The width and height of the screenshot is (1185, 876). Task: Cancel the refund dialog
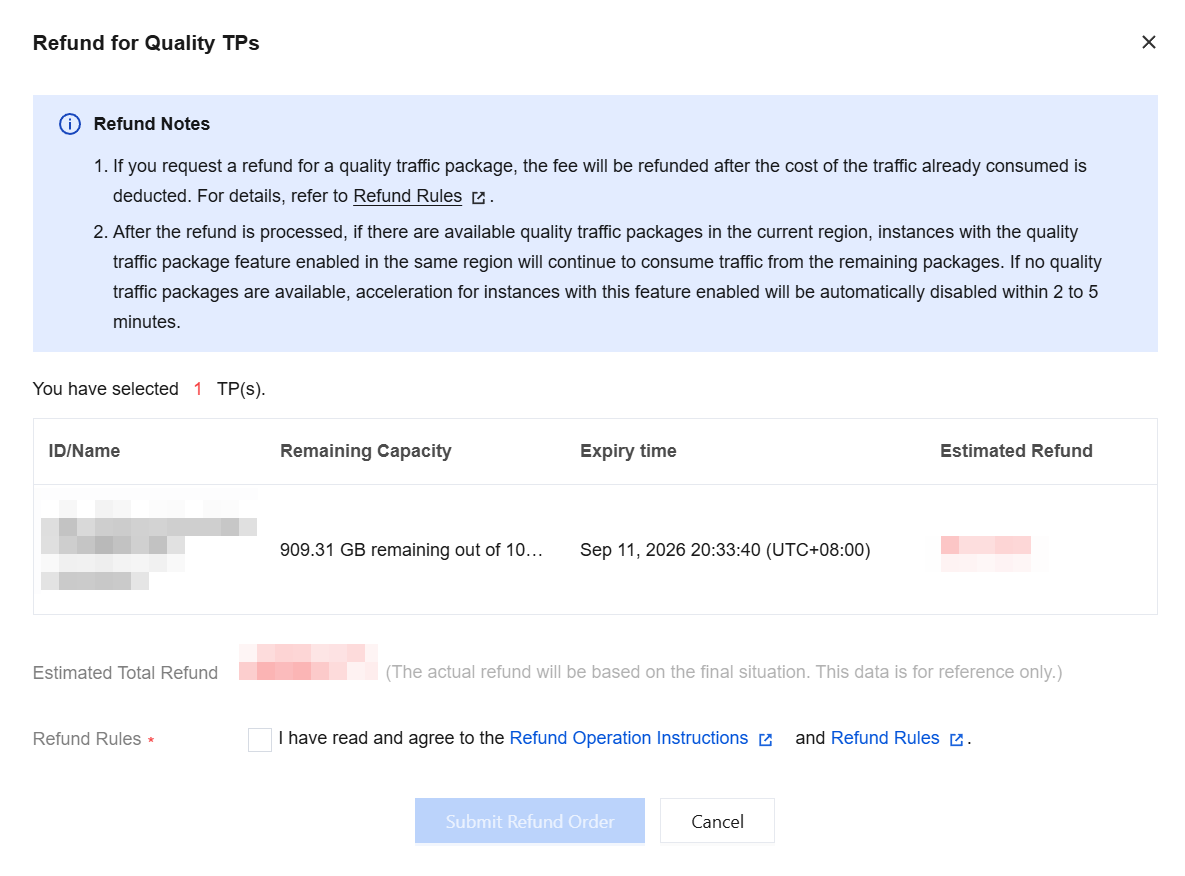[716, 821]
